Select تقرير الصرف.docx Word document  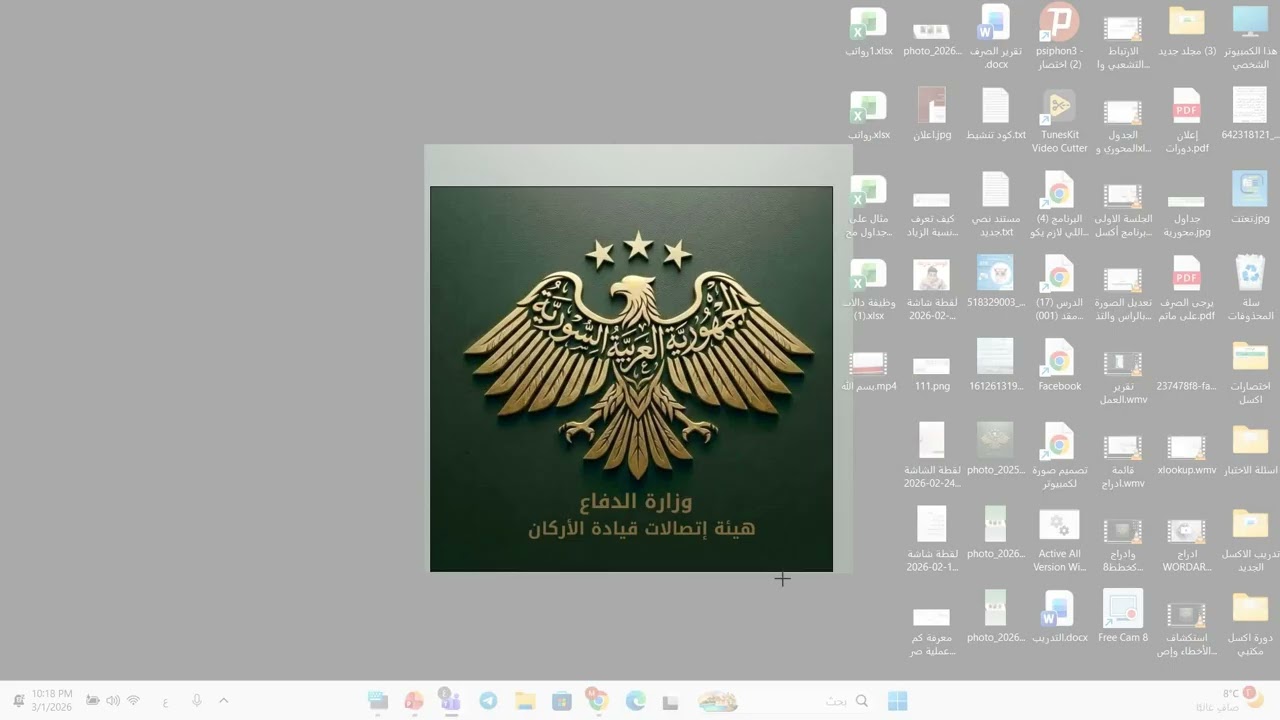[995, 37]
